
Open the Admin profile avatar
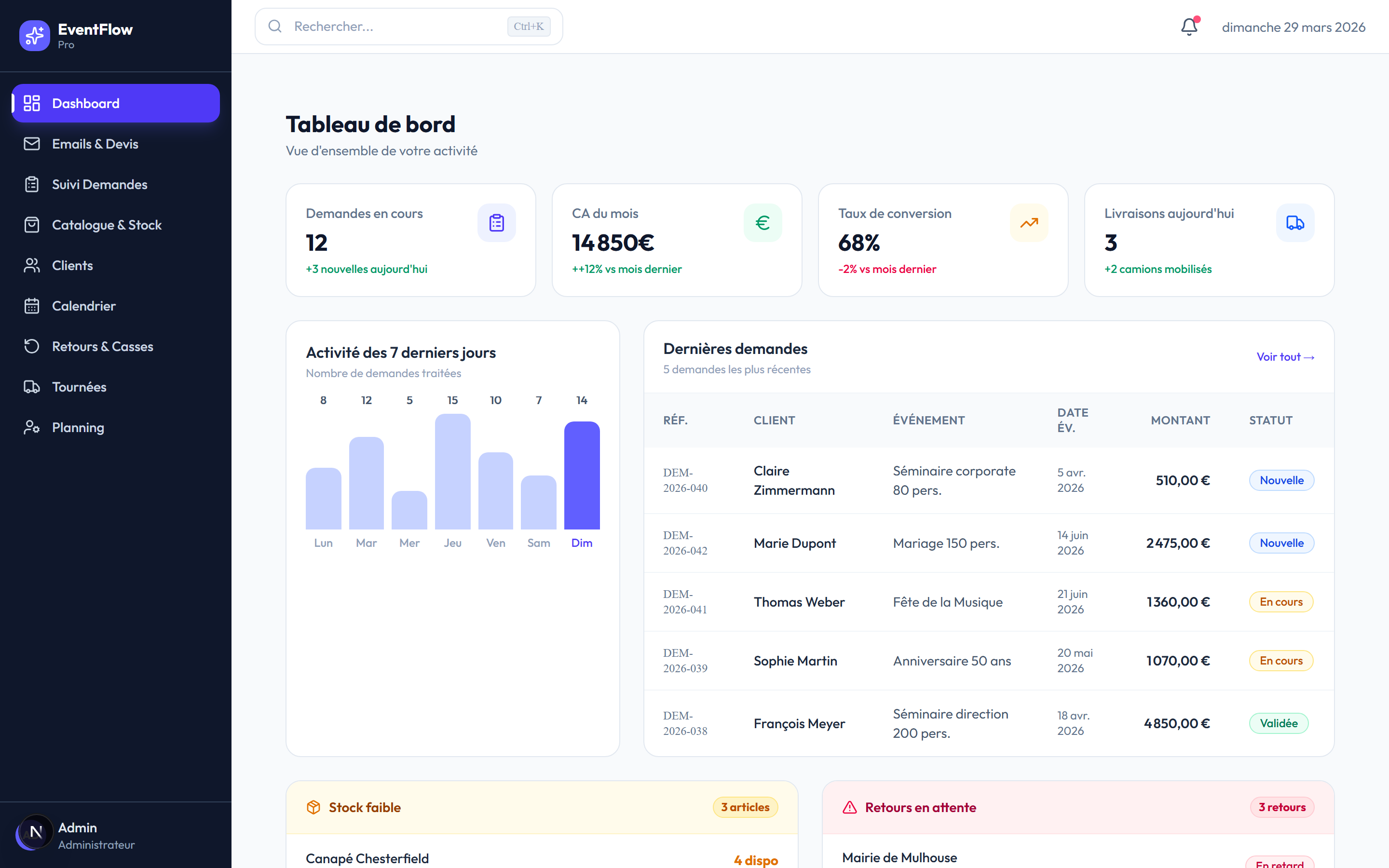[x=35, y=832]
